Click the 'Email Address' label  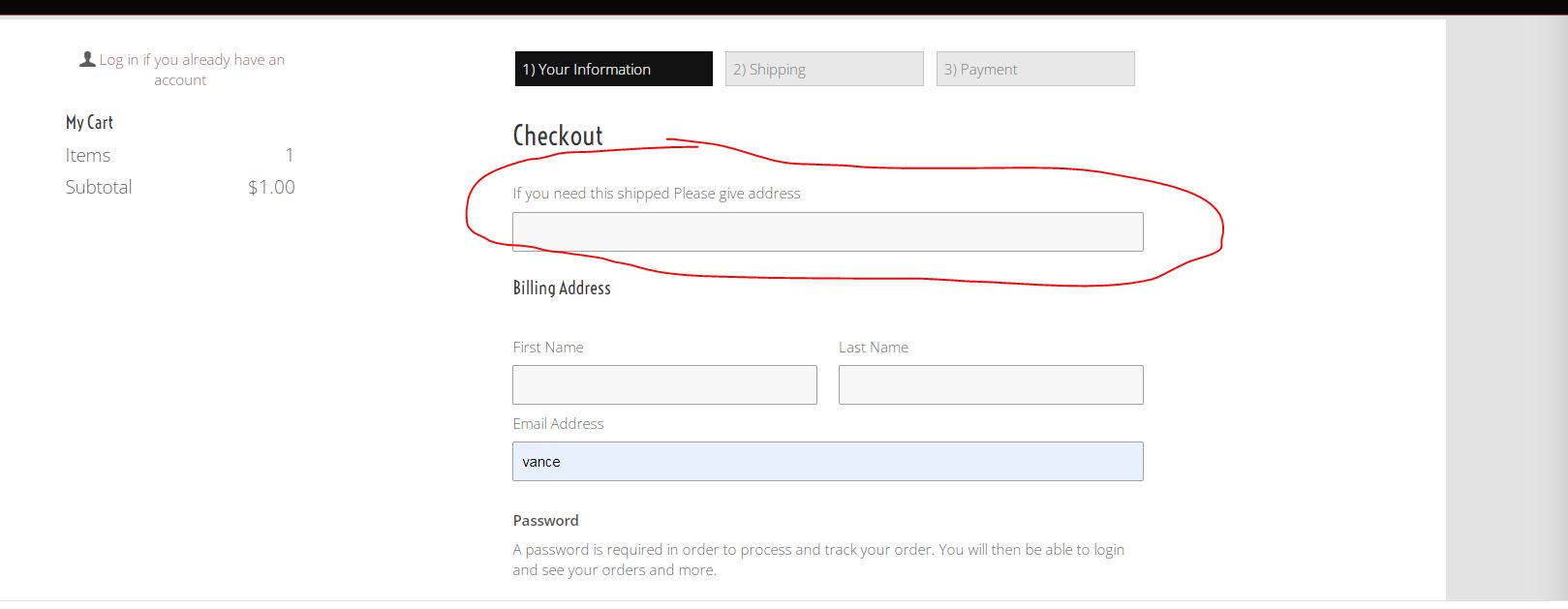558,423
